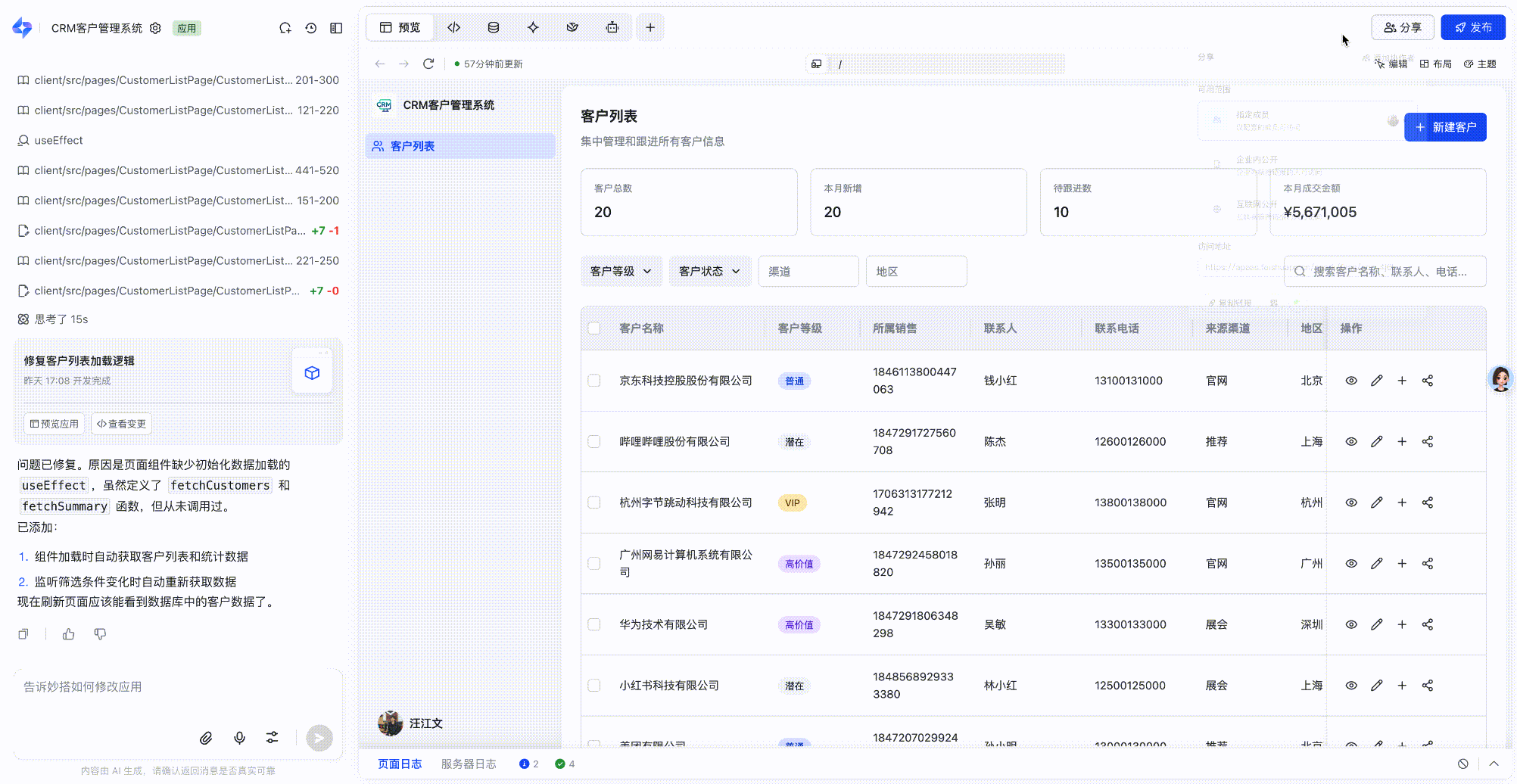This screenshot has width=1517, height=784.
Task: Toggle the select-all checkbox in table header
Action: pos(594,328)
